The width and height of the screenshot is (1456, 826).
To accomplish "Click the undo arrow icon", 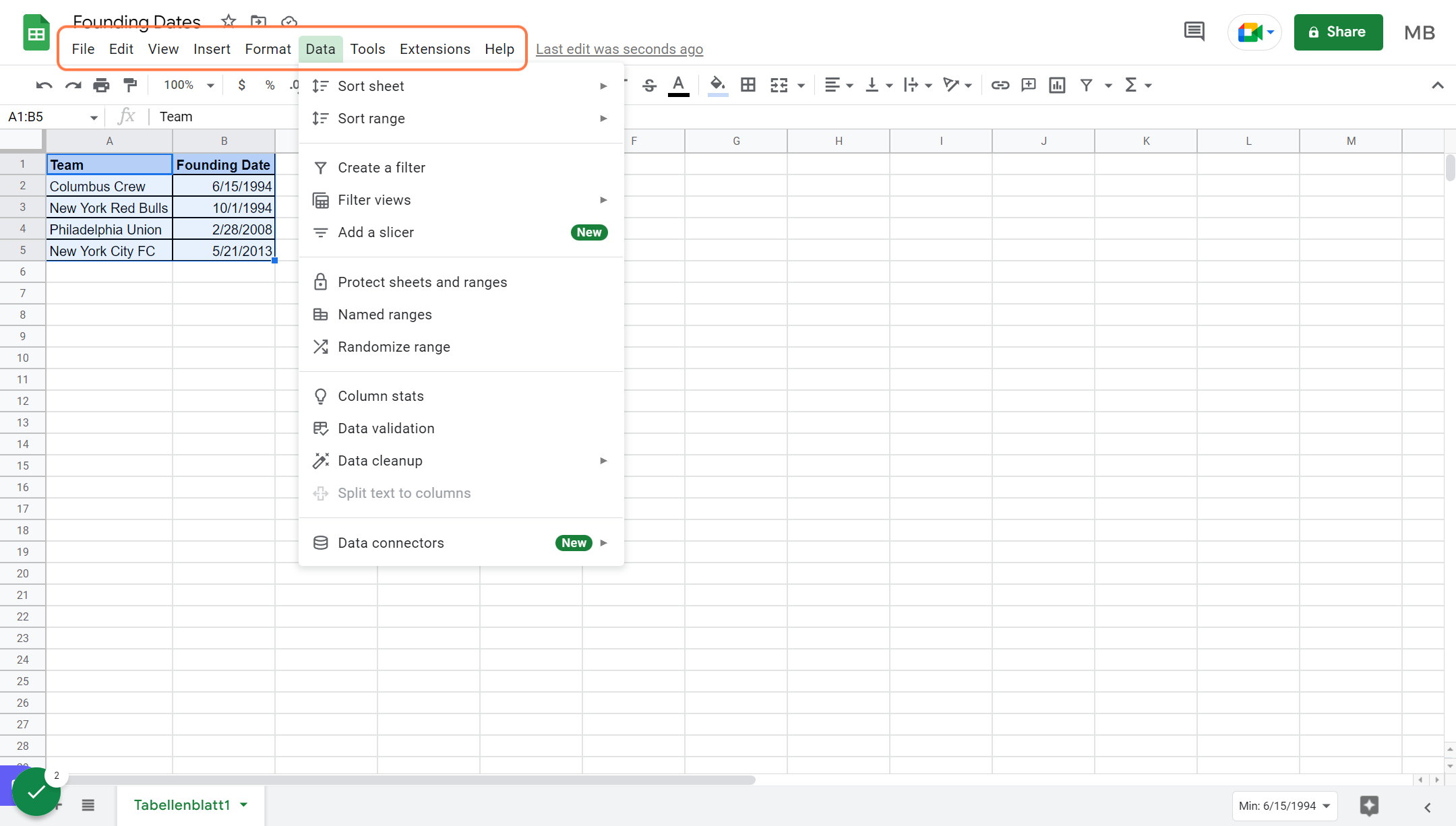I will 44,86.
